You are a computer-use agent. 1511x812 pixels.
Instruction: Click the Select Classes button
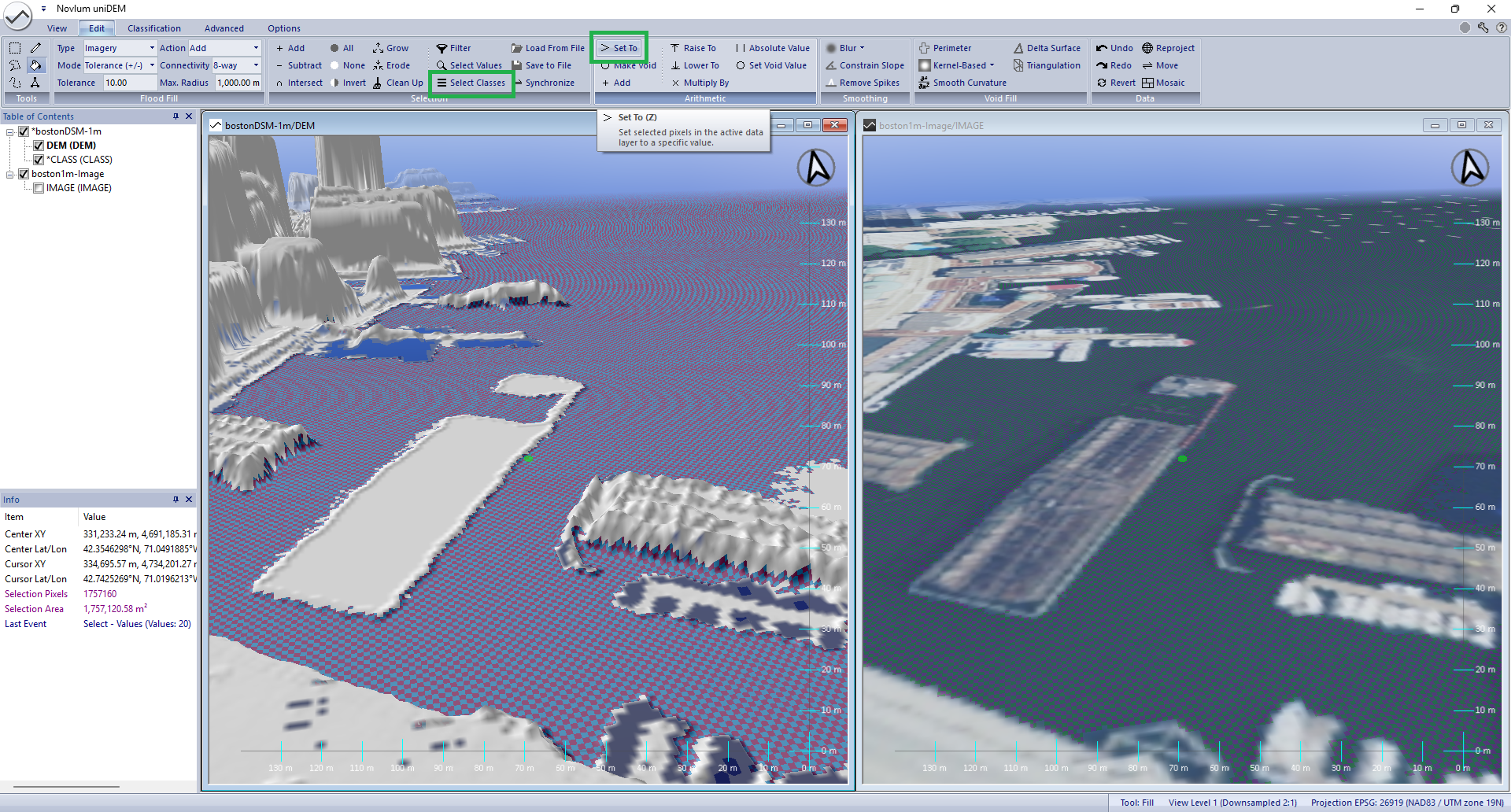471,83
